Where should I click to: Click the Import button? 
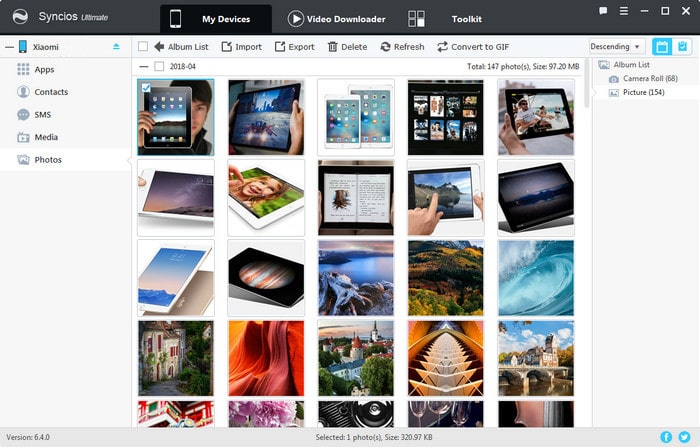pos(242,46)
